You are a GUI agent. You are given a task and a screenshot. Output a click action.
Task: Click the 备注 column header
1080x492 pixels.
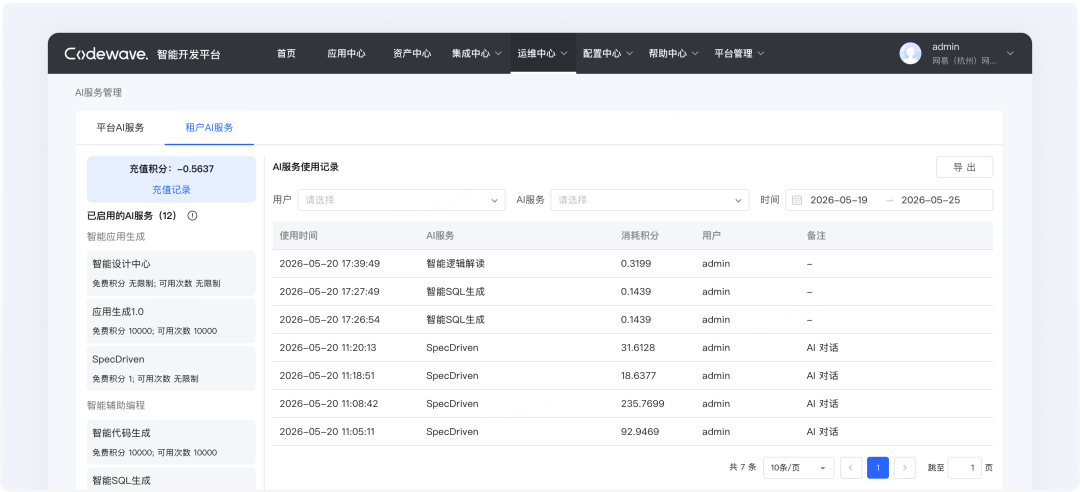pyautogui.click(x=816, y=236)
